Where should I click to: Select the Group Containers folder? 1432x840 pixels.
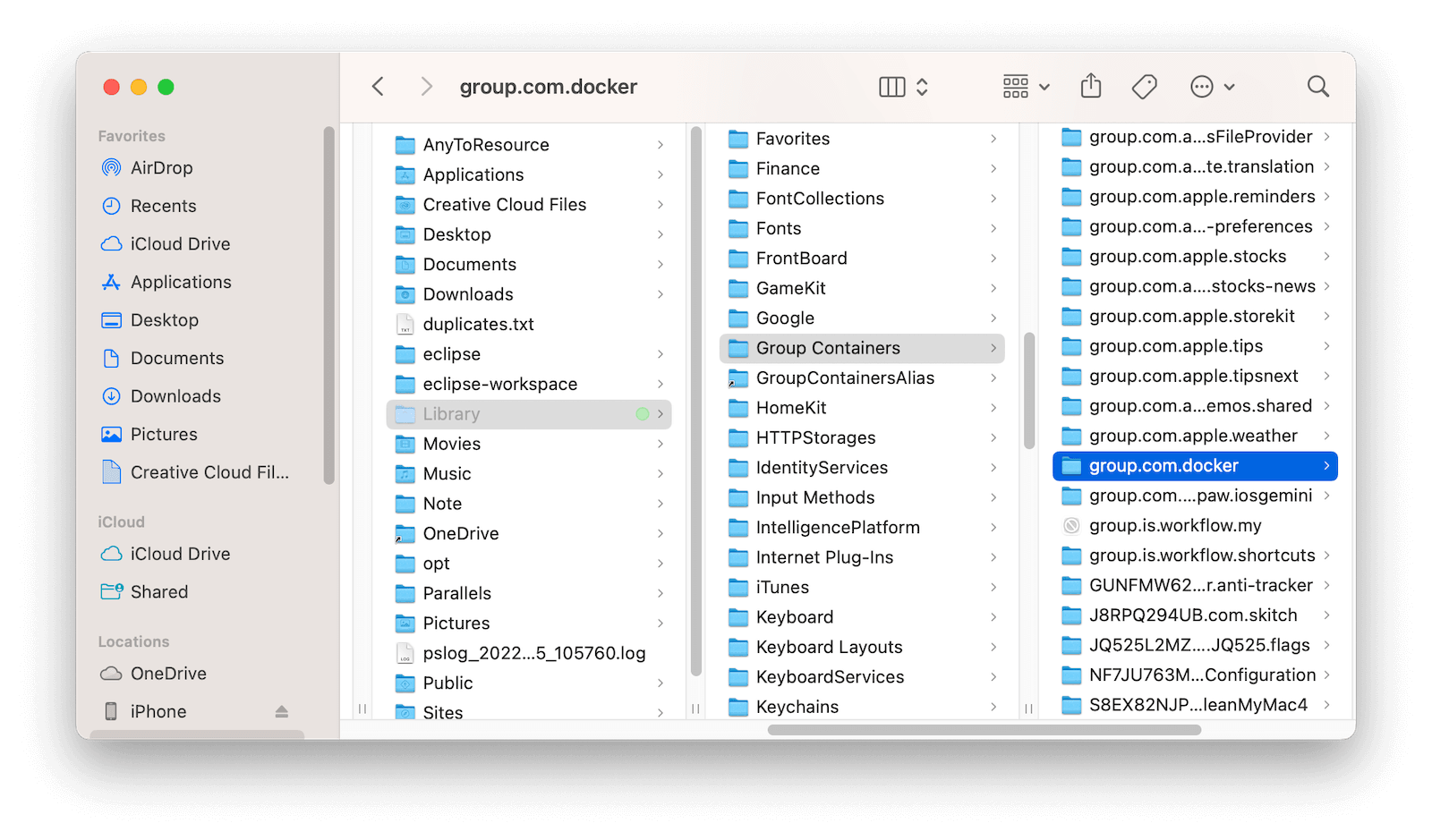click(x=828, y=348)
